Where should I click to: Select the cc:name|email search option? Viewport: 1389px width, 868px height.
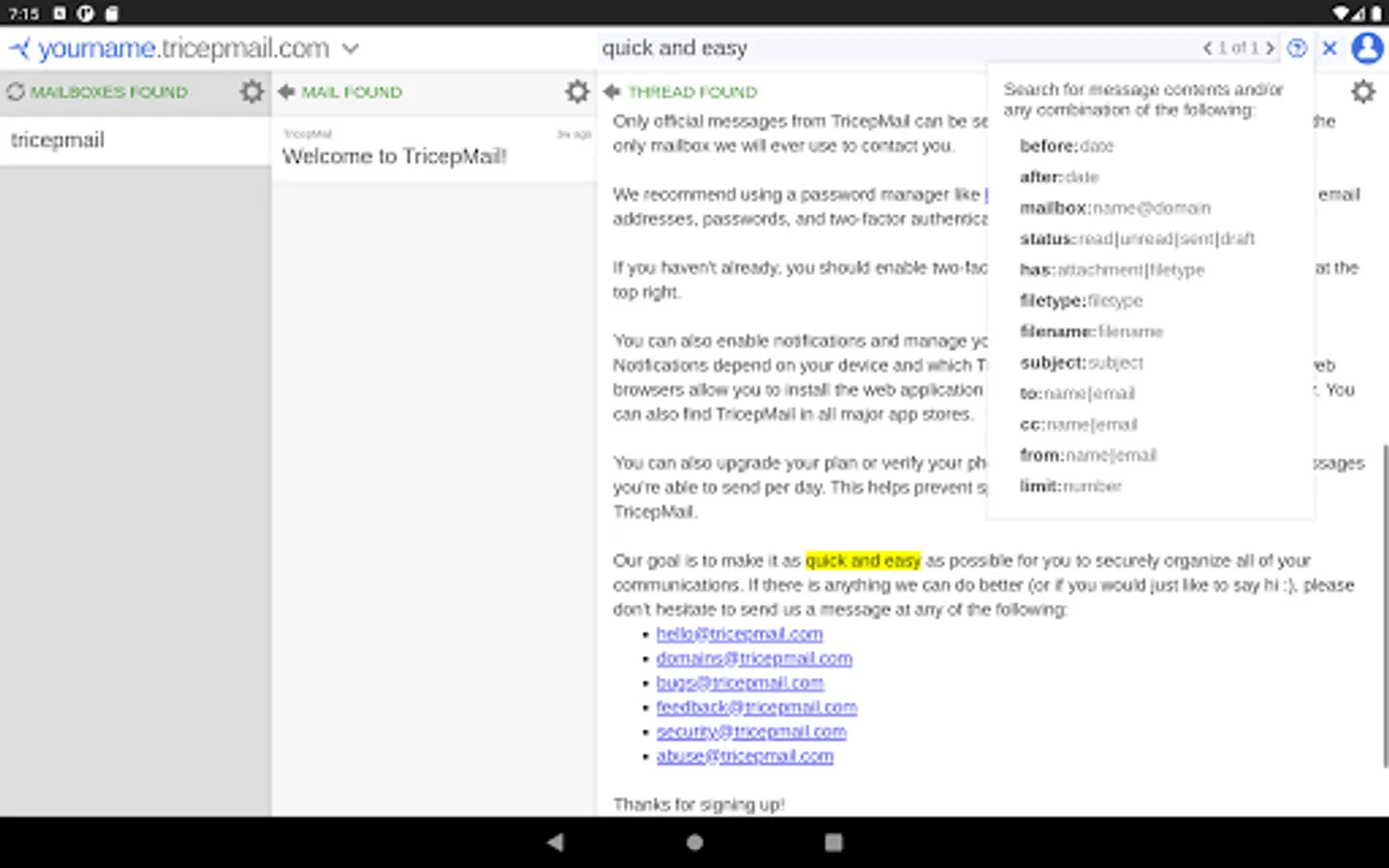1078,424
